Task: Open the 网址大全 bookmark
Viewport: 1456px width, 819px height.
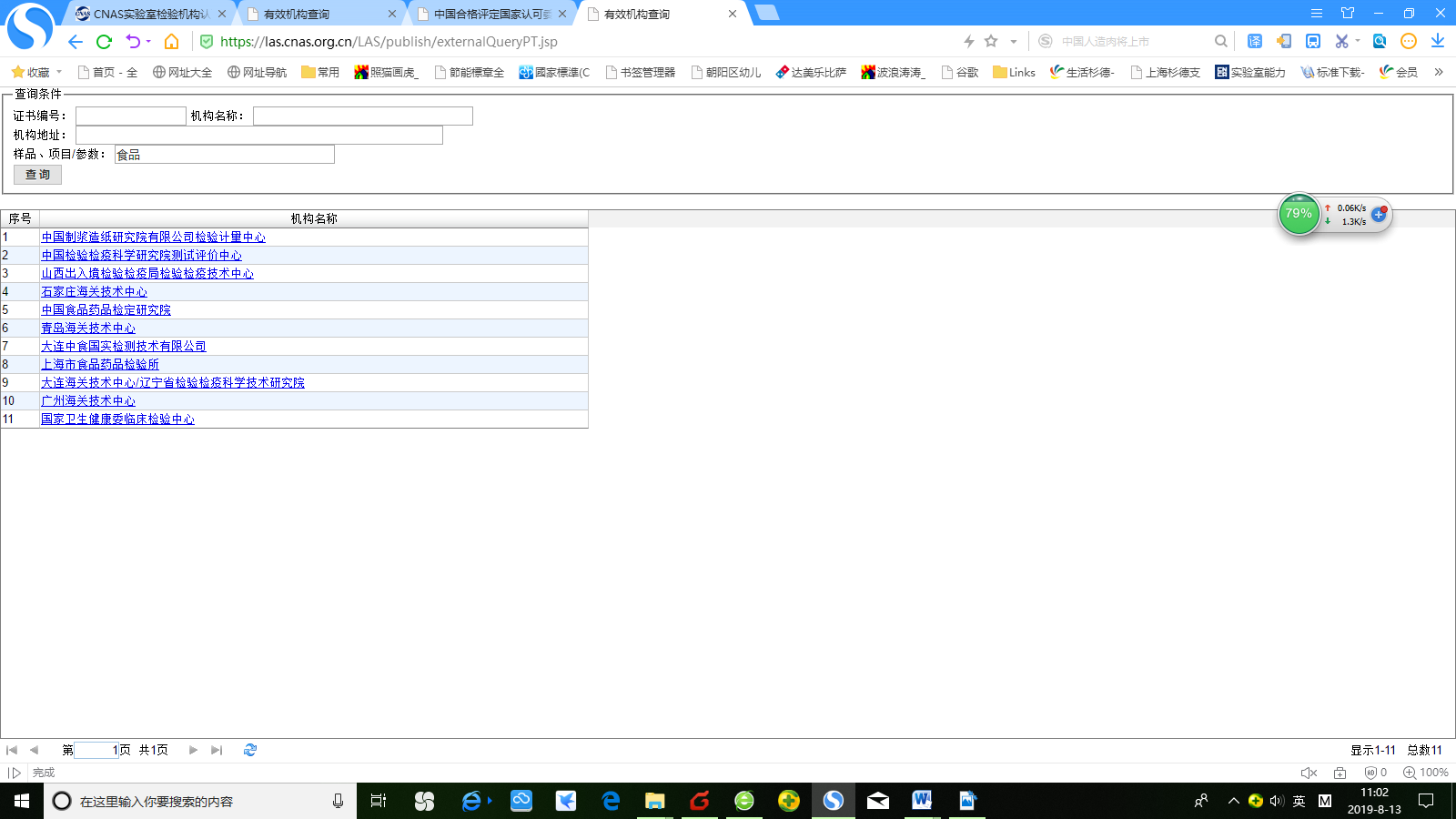Action: (182, 72)
